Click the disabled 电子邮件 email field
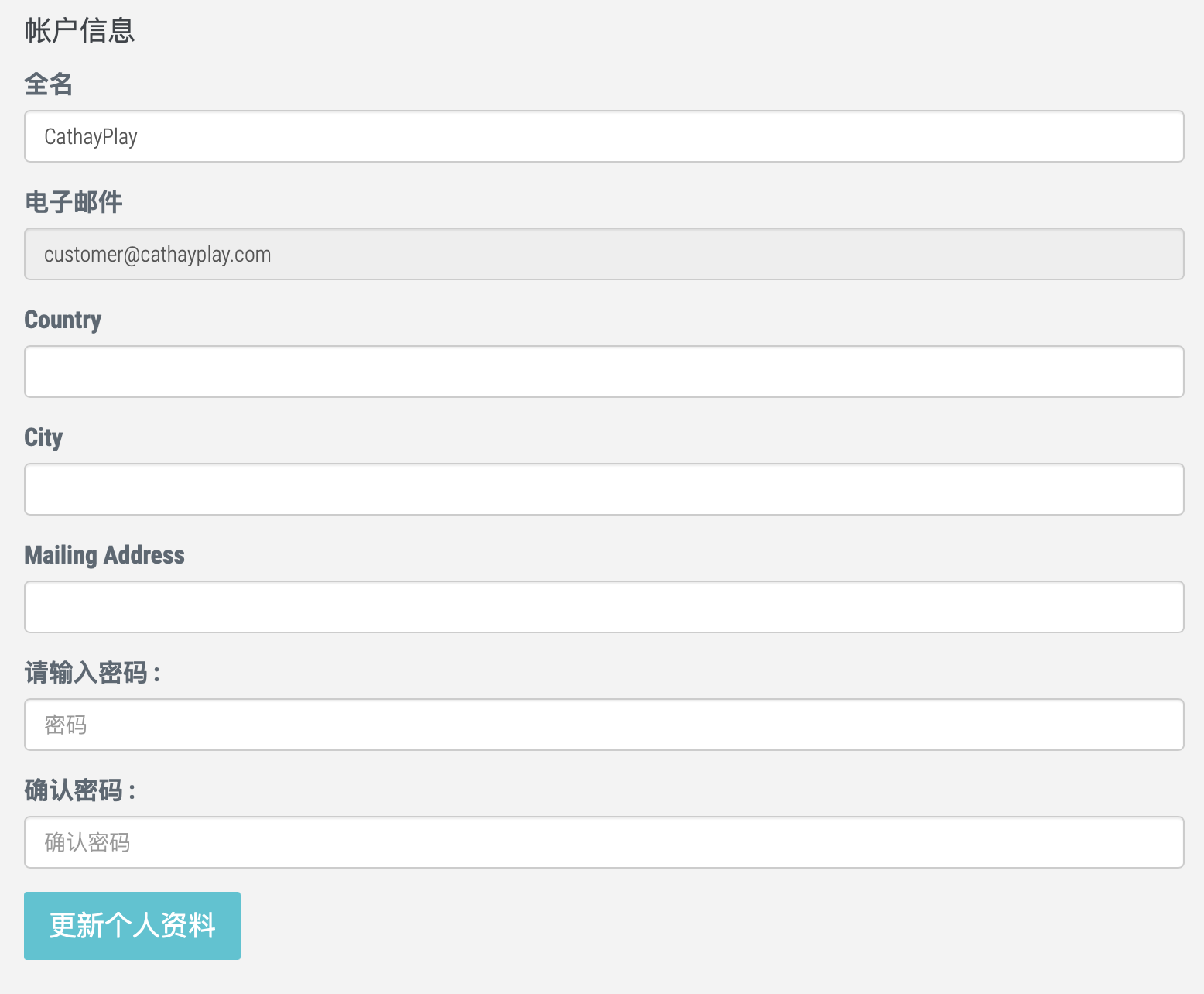Viewport: 1204px width, 994px height. click(604, 254)
